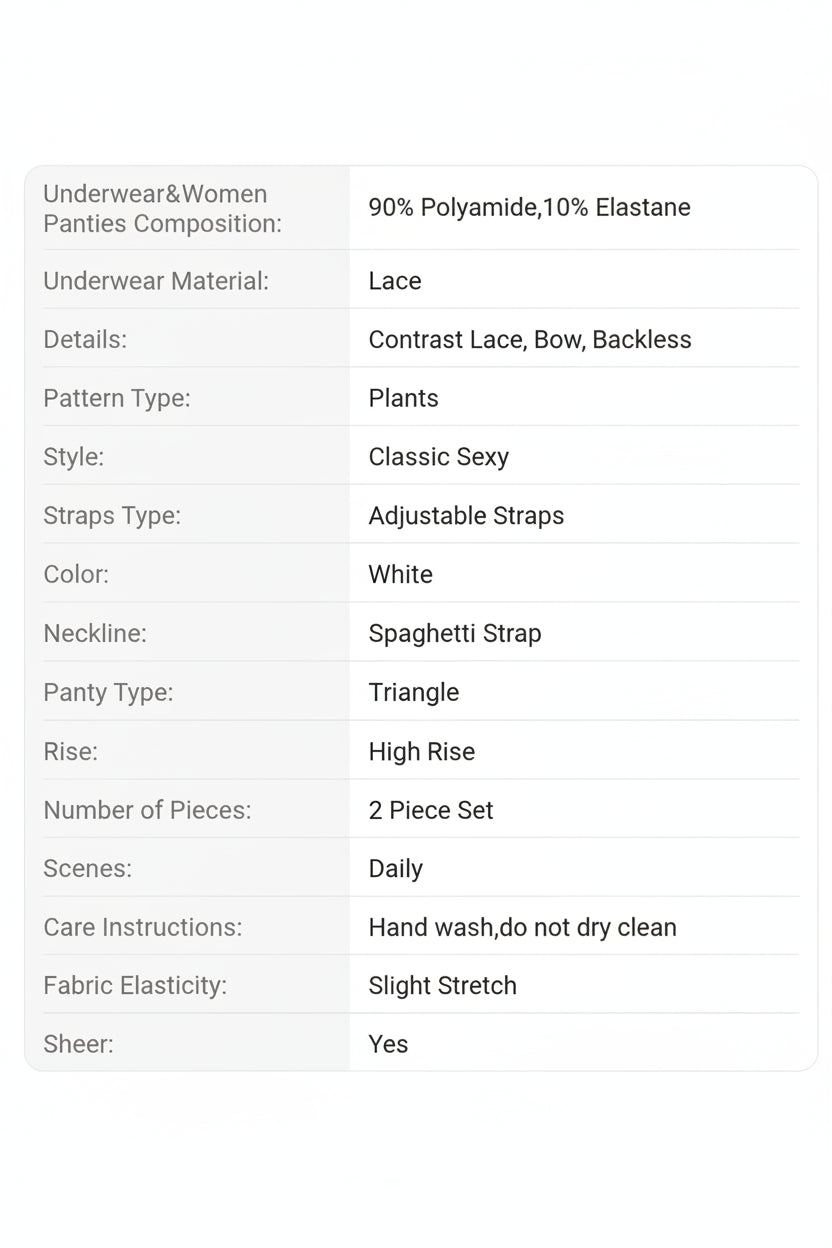
Task: Select the Yes value for Sheer
Action: (x=388, y=1045)
